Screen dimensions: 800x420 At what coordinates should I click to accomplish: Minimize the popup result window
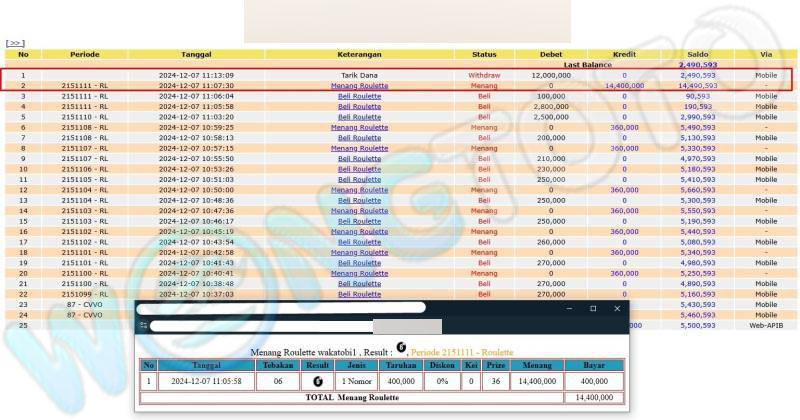pyautogui.click(x=567, y=308)
